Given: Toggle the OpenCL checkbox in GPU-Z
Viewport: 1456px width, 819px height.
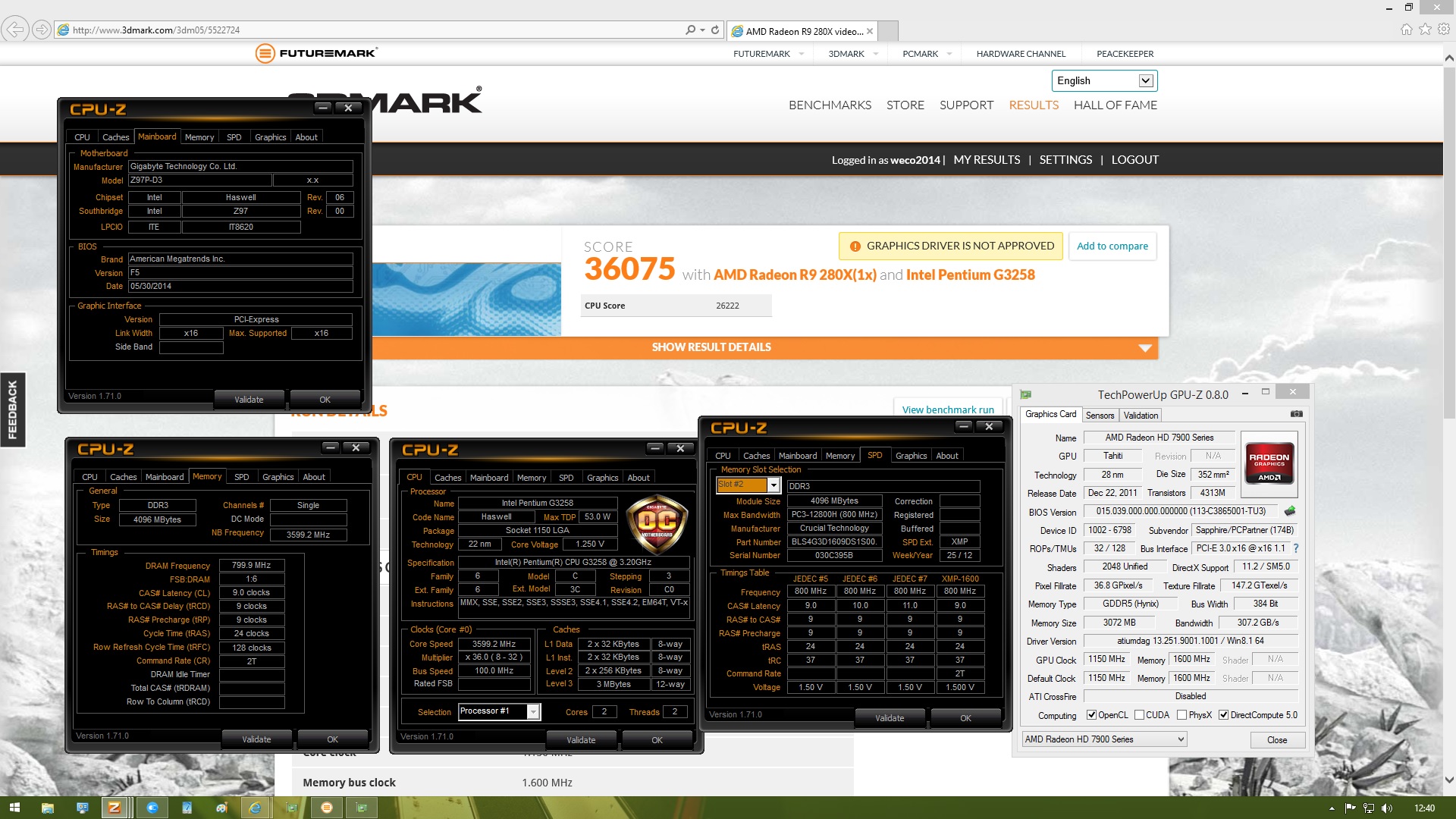Looking at the screenshot, I should tap(1091, 715).
